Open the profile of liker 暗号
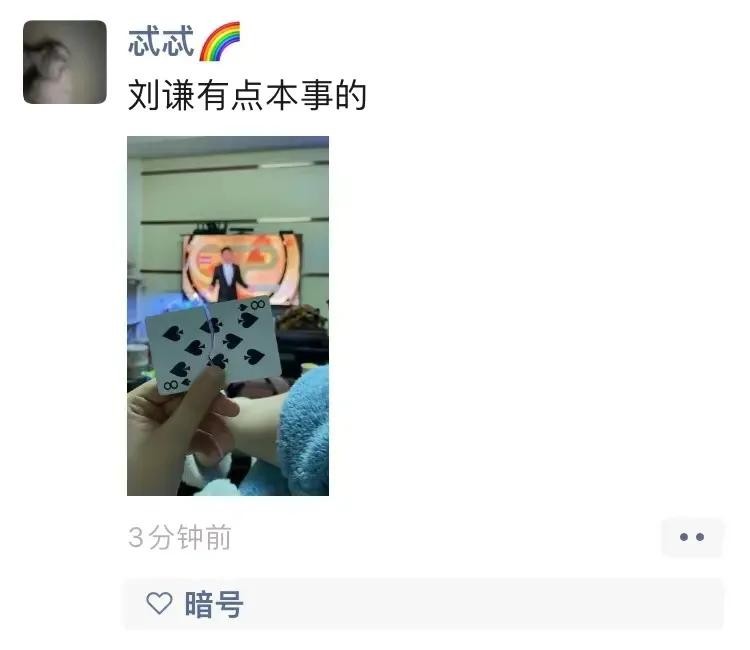Image resolution: width=750 pixels, height=650 pixels. pyautogui.click(x=214, y=604)
